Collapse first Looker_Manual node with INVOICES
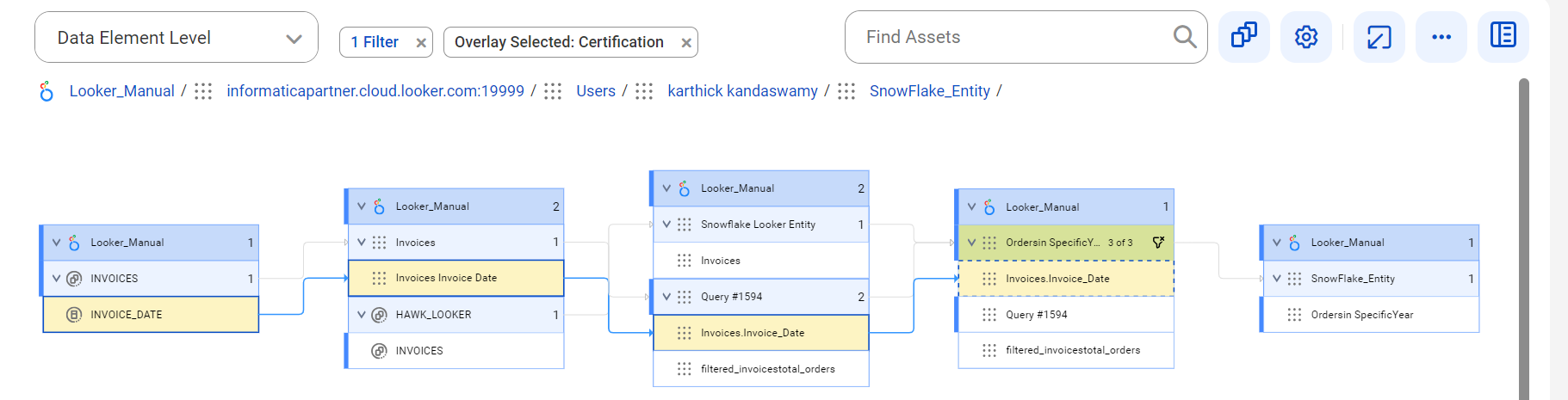This screenshot has height=400, width=1568. pos(57,243)
